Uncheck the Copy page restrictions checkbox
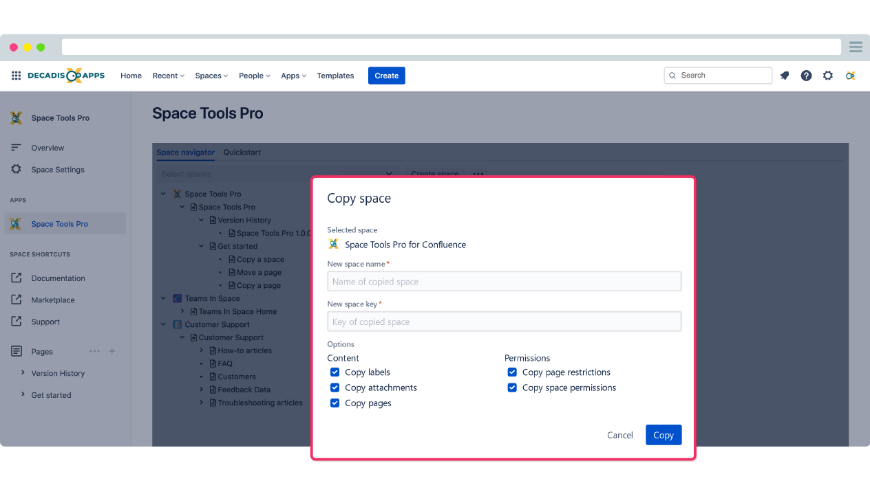Image resolution: width=870 pixels, height=494 pixels. coord(512,372)
